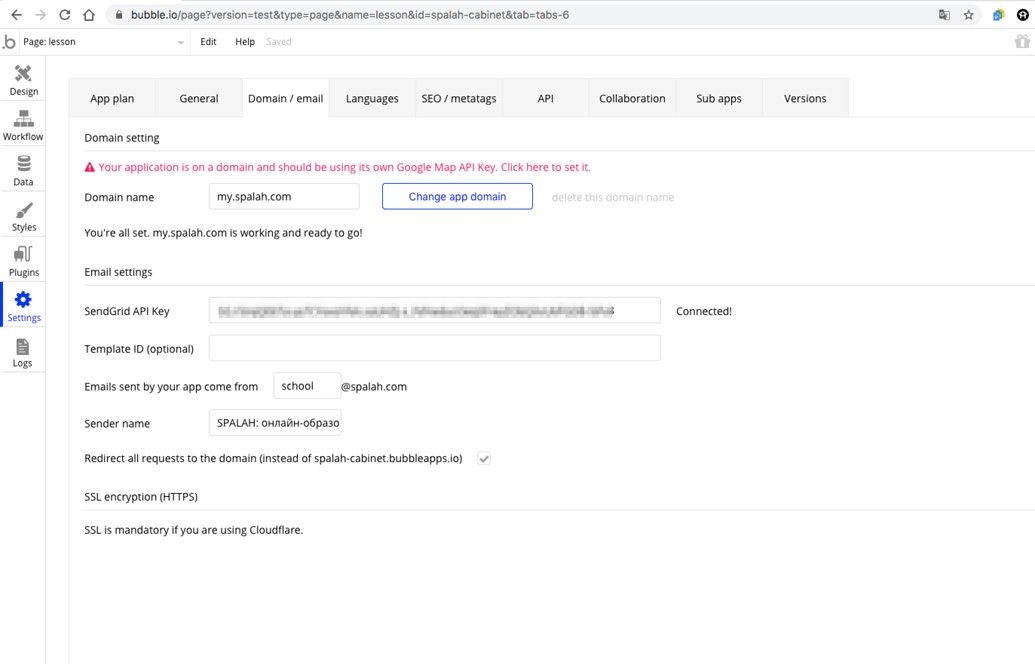Image resolution: width=1035 pixels, height=664 pixels.
Task: Open the Plugins section
Action: tap(23, 261)
